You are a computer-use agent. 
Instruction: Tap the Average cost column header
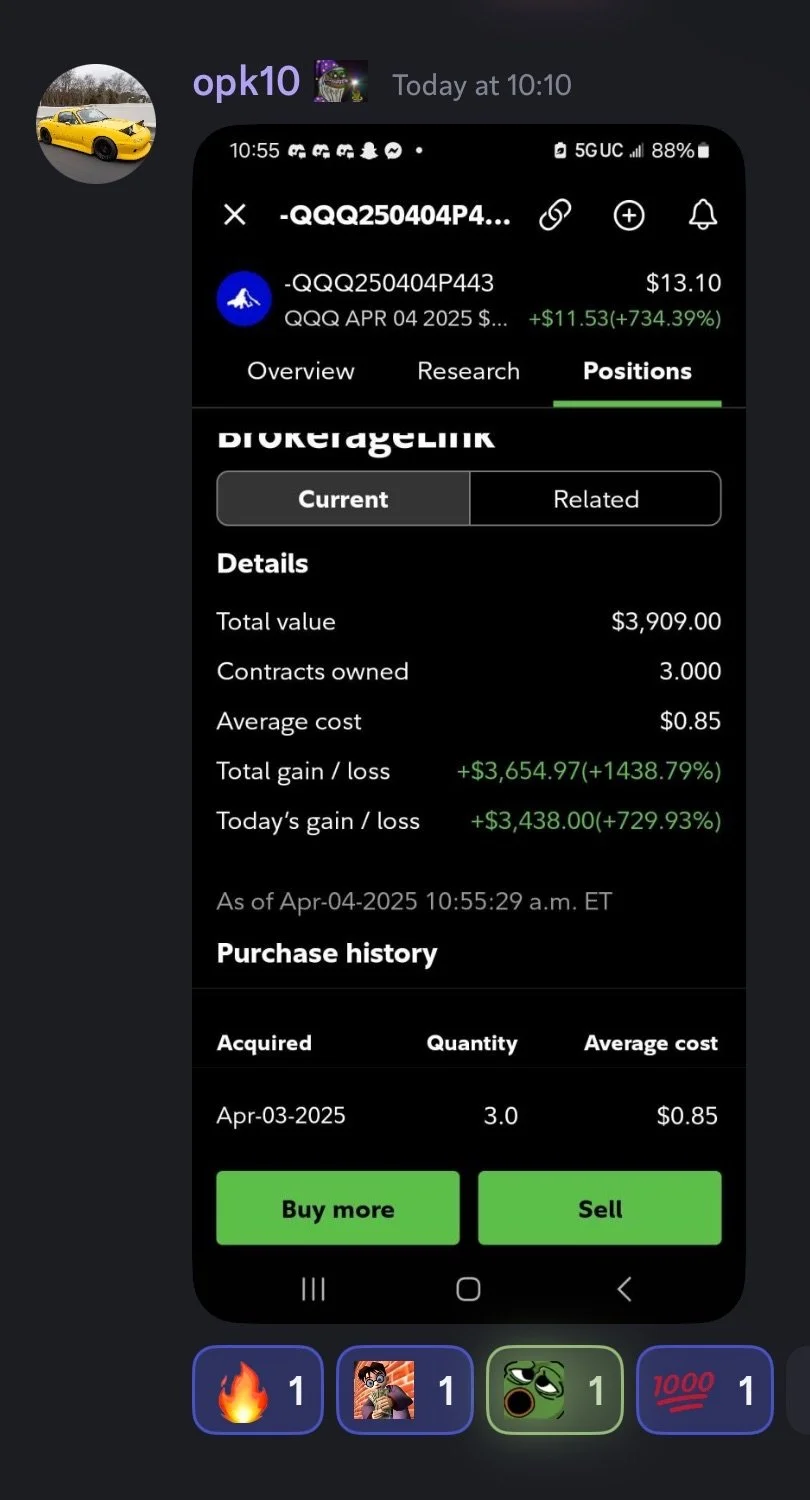(651, 1043)
